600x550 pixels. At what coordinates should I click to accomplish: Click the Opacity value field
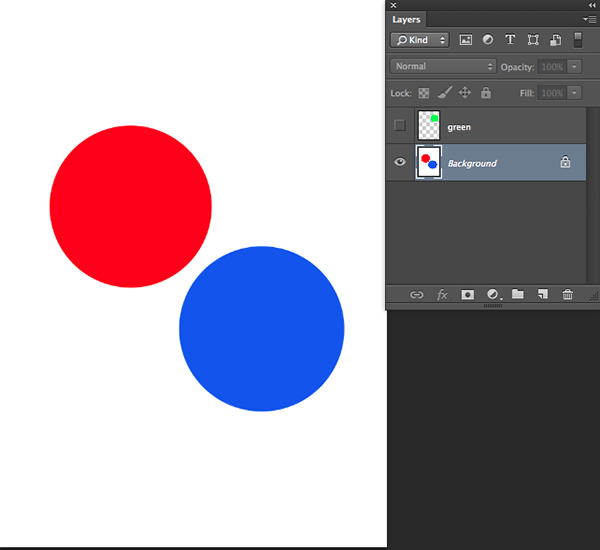[552, 67]
